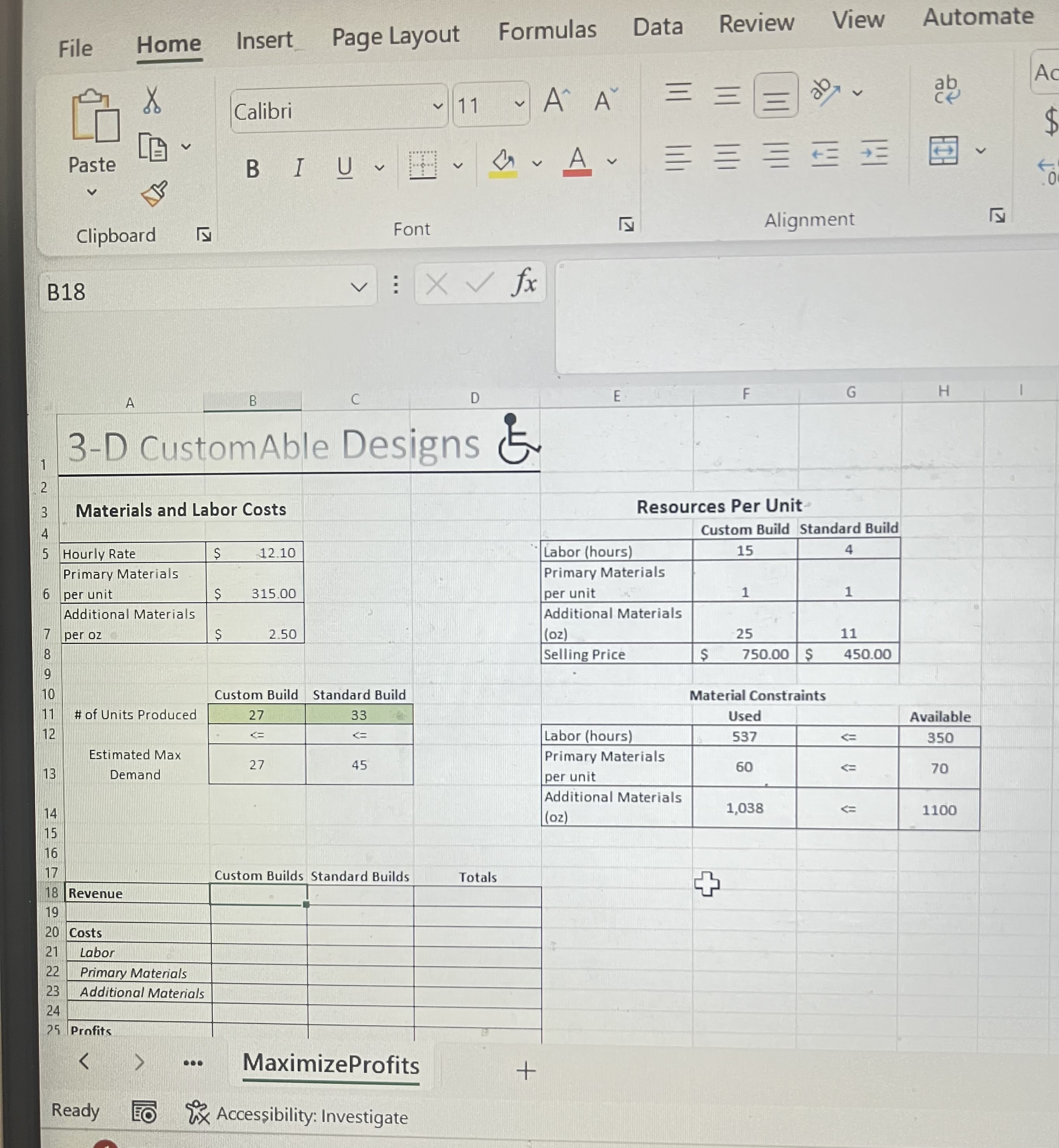Open the MaximizeProfits sheet tab

(x=330, y=1065)
